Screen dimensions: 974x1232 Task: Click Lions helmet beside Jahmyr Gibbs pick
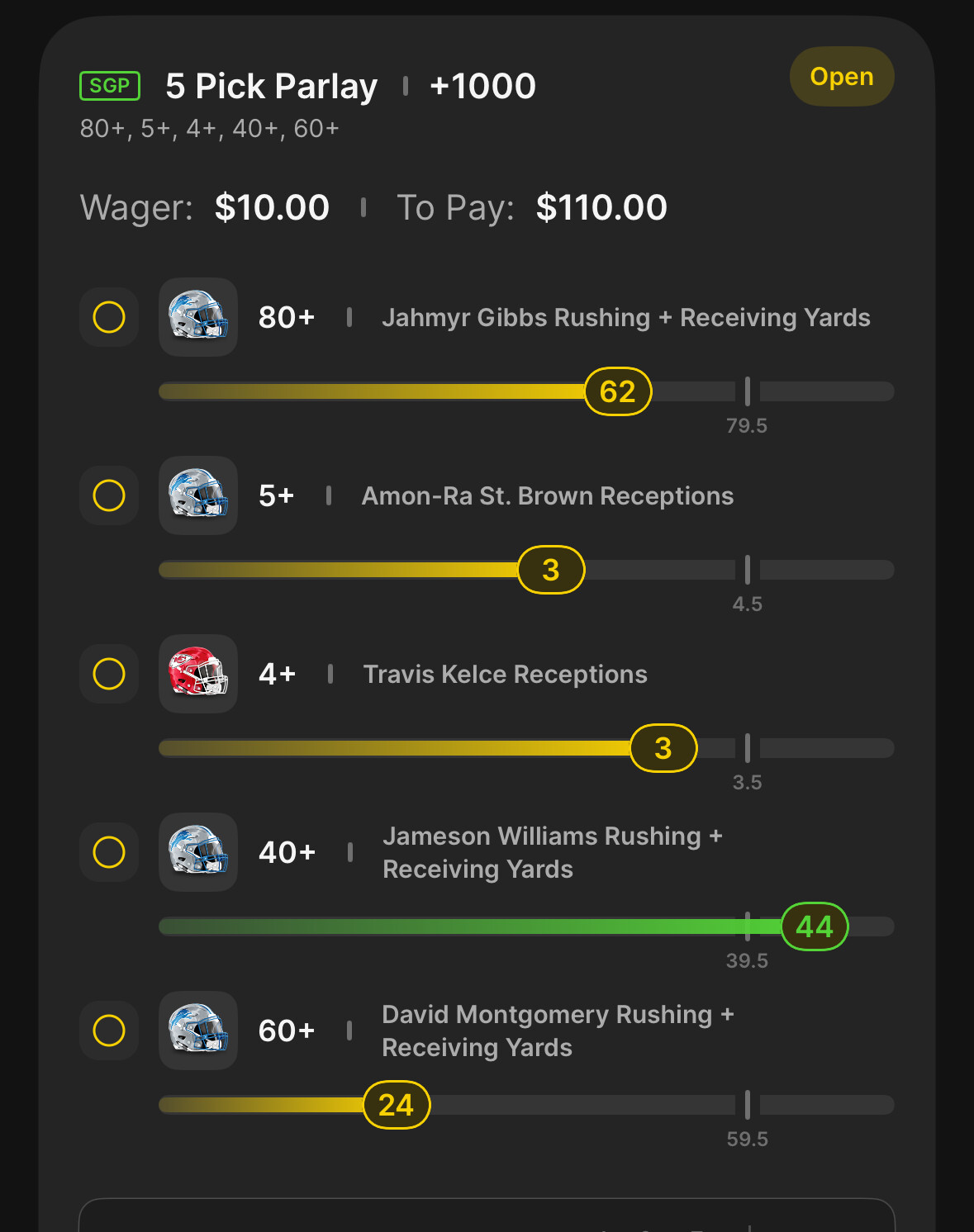pyautogui.click(x=198, y=317)
